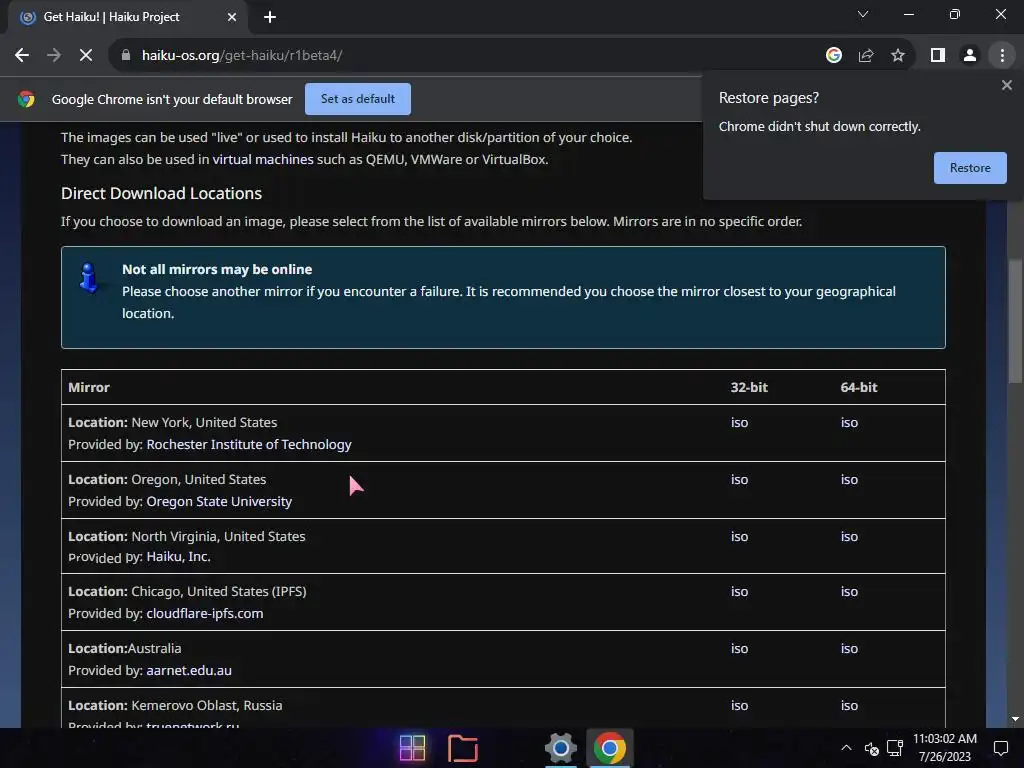Screen dimensions: 1024x768
Task: Click the scrollbar down arrow
Action: 1015,719
